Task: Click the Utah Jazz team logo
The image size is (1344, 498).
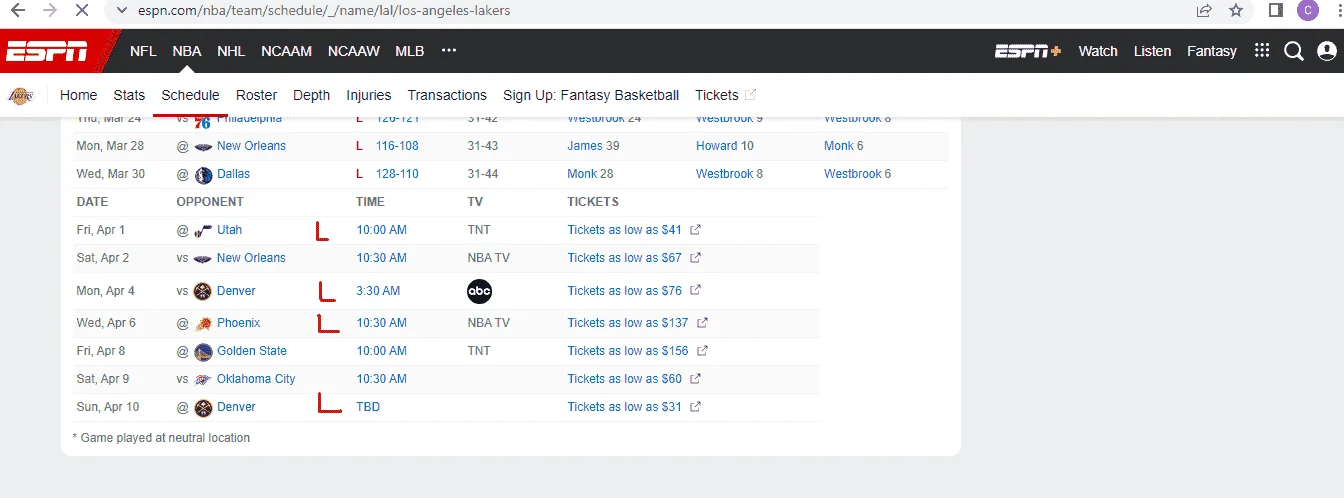Action: pos(203,230)
